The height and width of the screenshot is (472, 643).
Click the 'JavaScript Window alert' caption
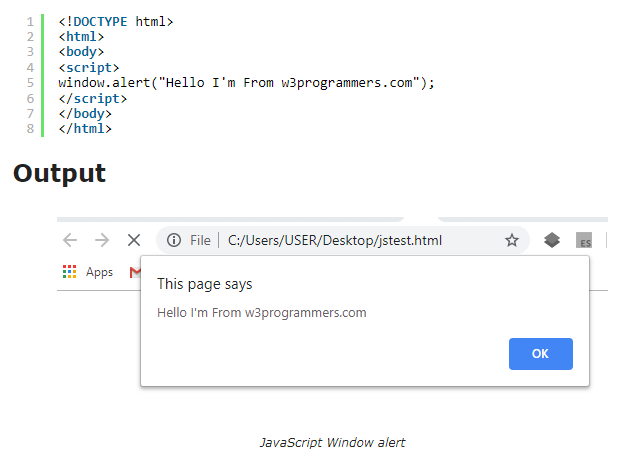(x=332, y=442)
